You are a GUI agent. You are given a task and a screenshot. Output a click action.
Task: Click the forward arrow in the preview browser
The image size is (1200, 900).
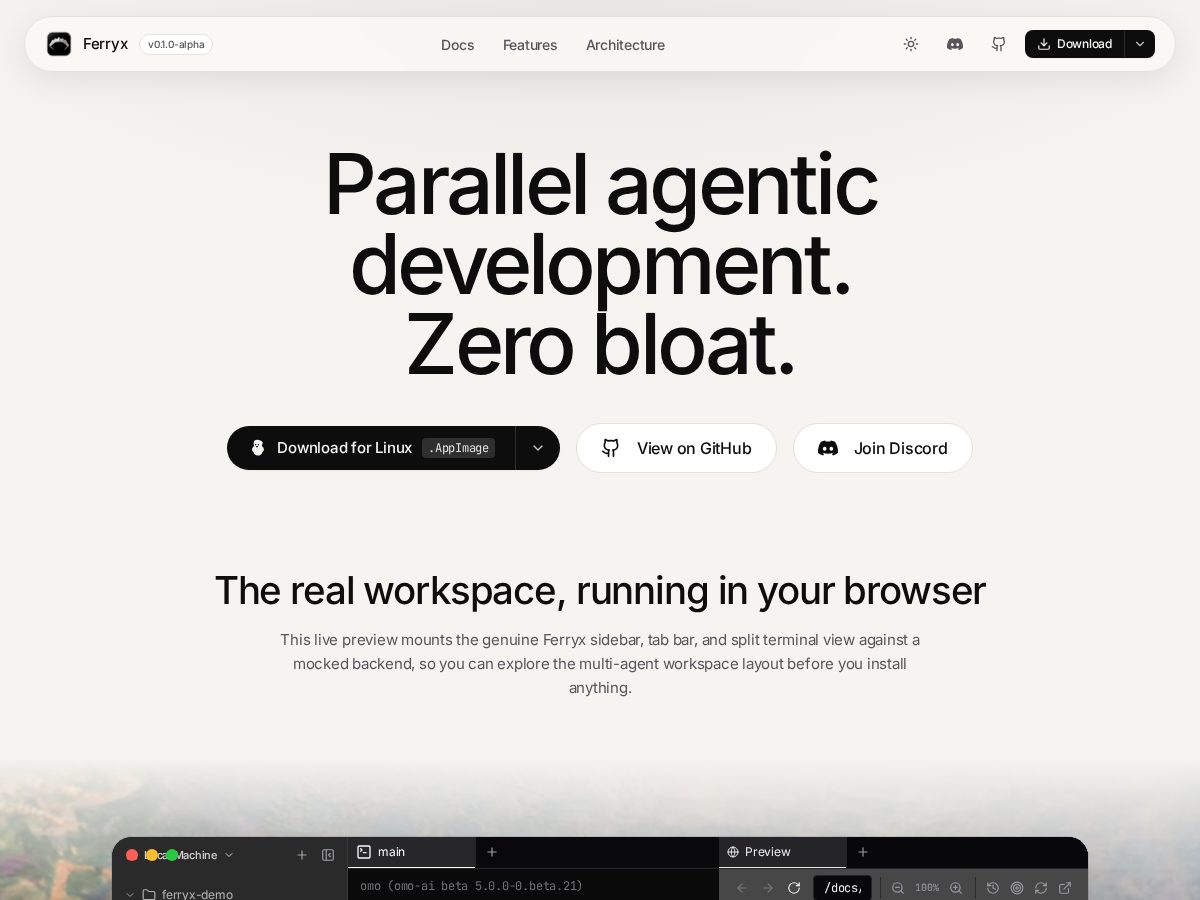tap(768, 888)
